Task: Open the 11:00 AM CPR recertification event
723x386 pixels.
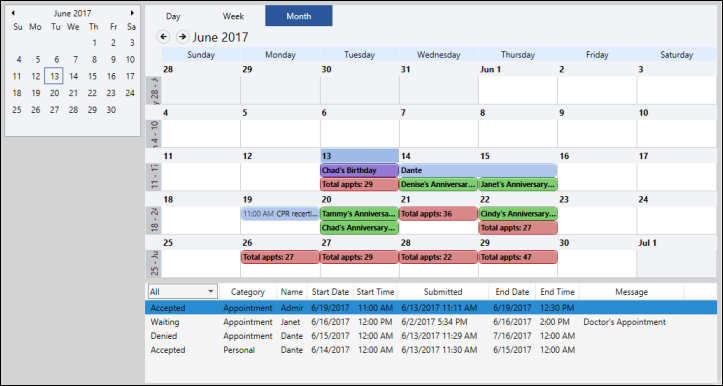Action: [x=280, y=214]
